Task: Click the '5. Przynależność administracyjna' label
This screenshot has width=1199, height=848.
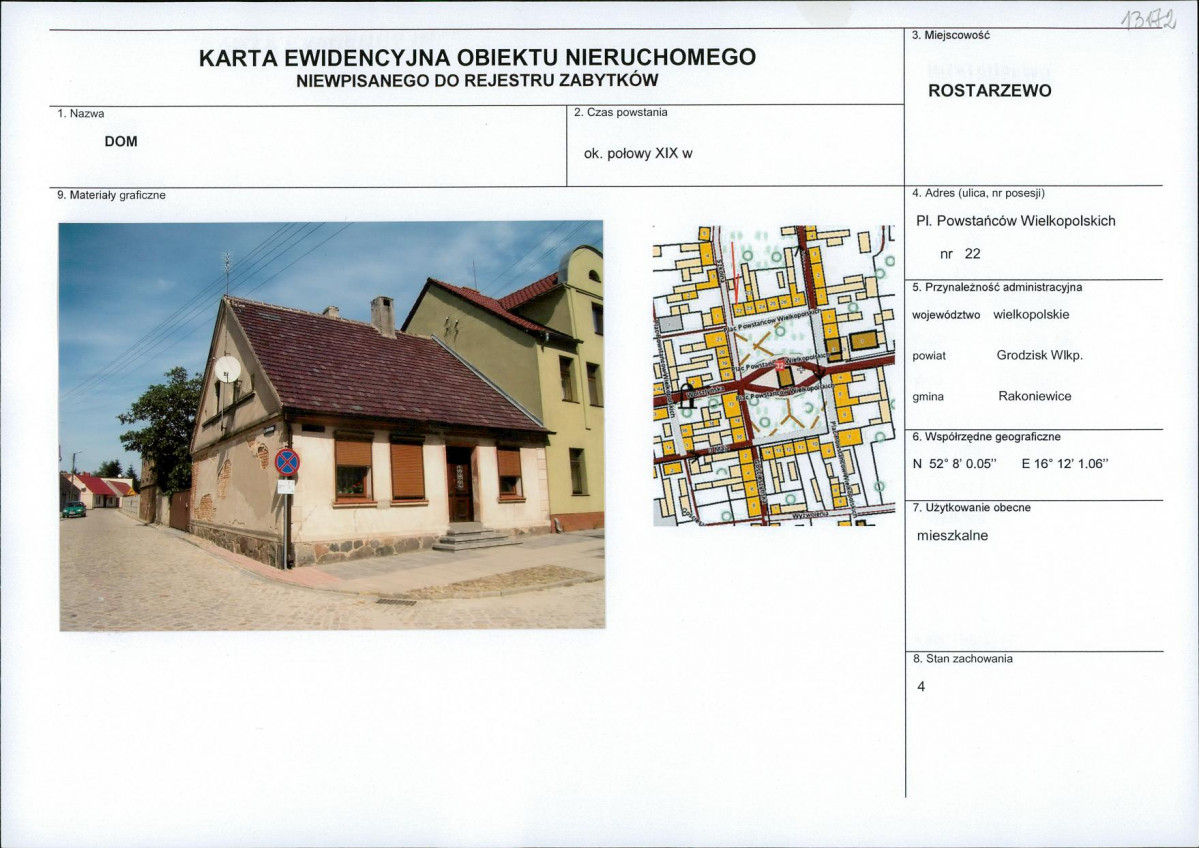Action: click(x=997, y=288)
